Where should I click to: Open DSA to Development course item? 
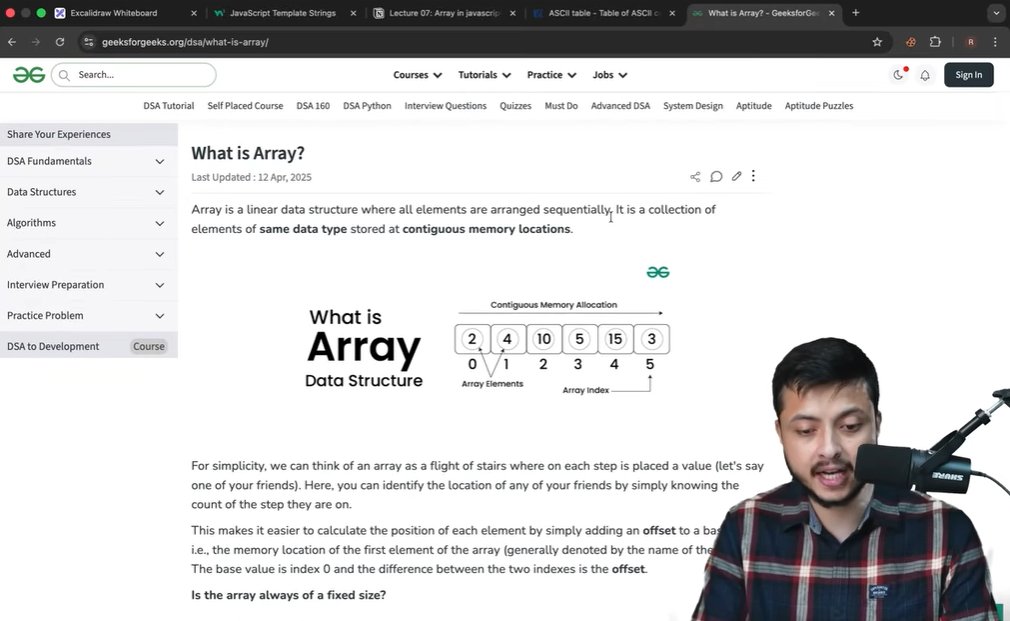point(88,347)
